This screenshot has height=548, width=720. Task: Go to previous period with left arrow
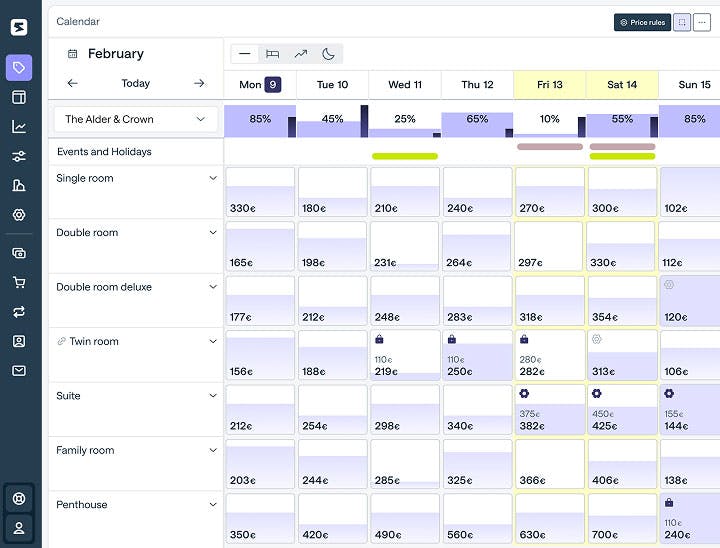click(73, 83)
